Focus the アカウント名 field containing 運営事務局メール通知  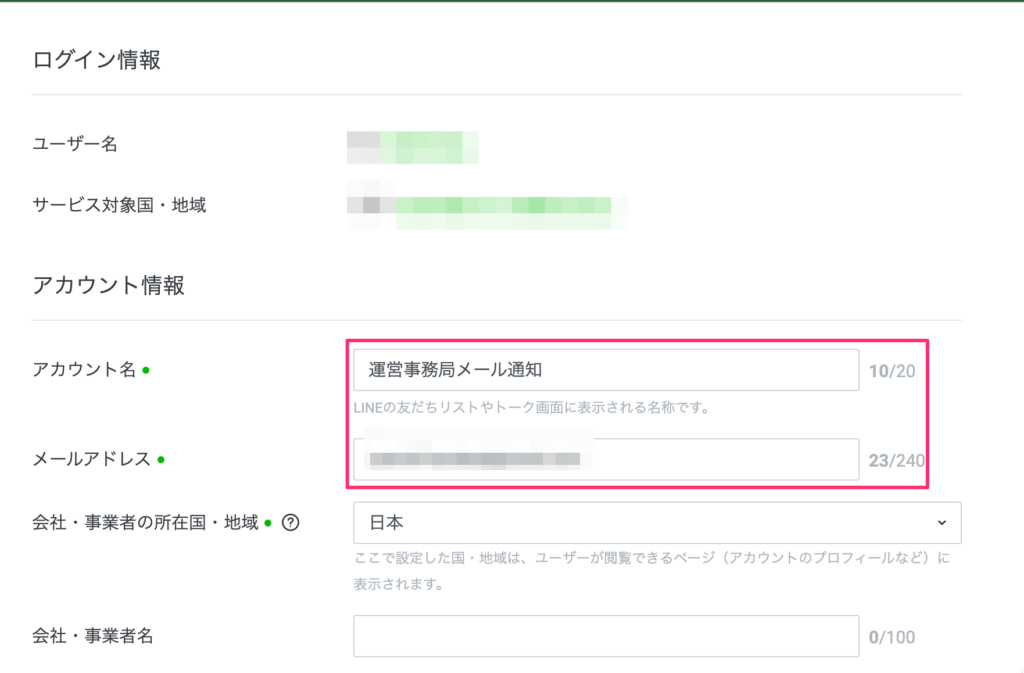tap(605, 370)
